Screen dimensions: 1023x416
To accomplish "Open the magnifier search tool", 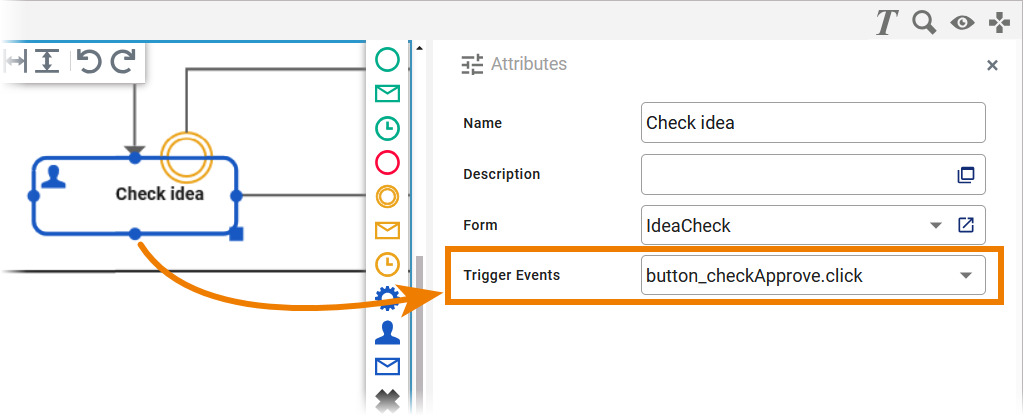I will pos(924,23).
